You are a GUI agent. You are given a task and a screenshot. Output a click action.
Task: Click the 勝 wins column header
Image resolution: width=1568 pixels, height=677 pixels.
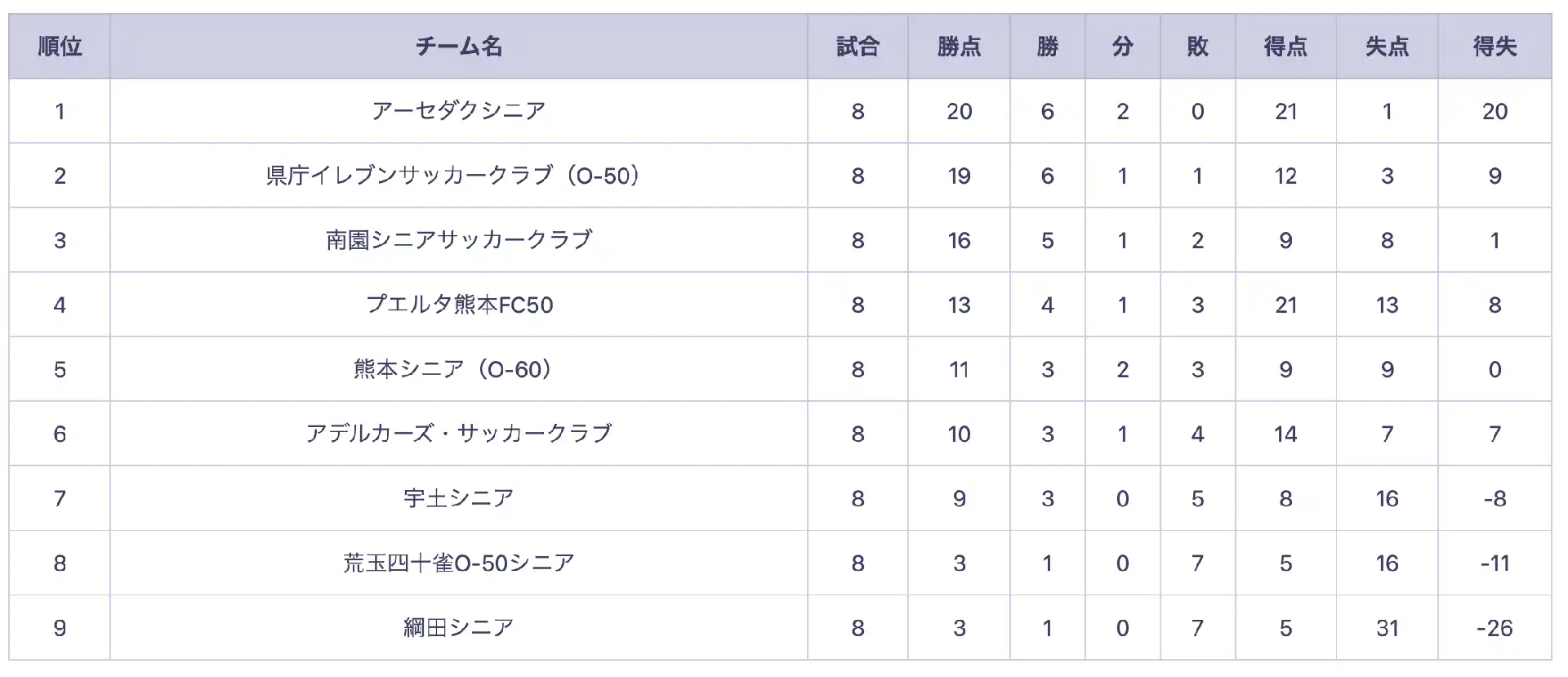click(x=1047, y=47)
